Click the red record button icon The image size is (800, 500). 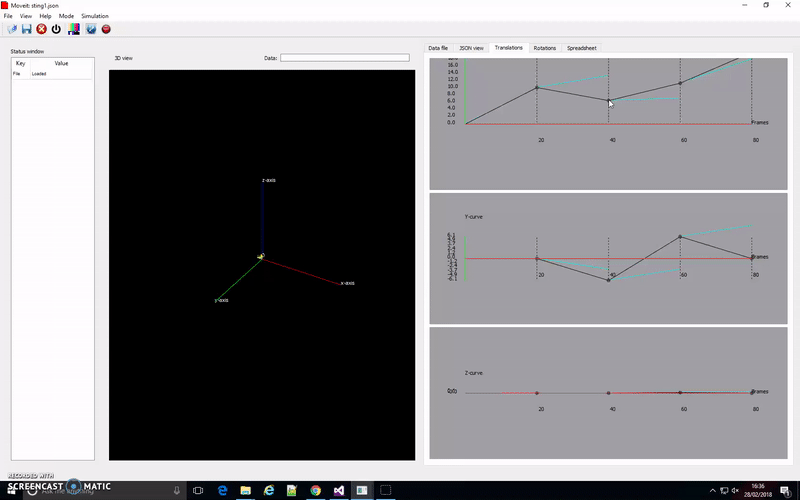106,29
